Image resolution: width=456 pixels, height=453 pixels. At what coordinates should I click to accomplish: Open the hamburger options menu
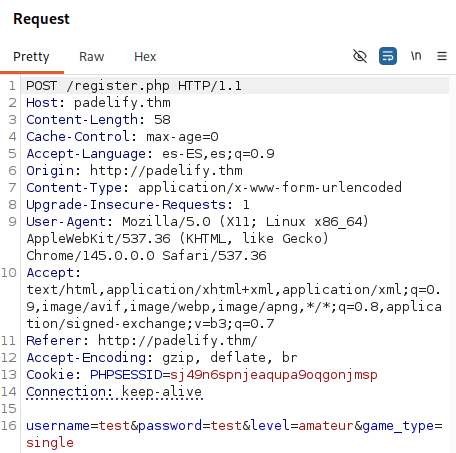pos(442,56)
